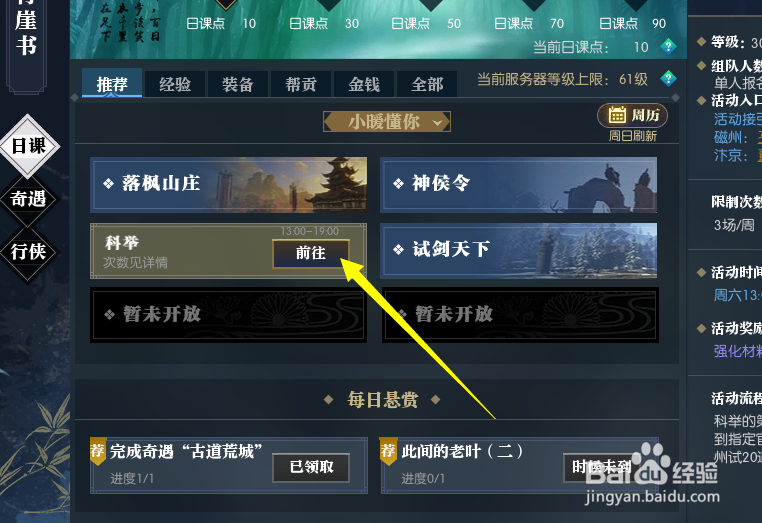Select the 日课 diamond sidebar icon
Viewport: 762px width, 523px height.
29,146
